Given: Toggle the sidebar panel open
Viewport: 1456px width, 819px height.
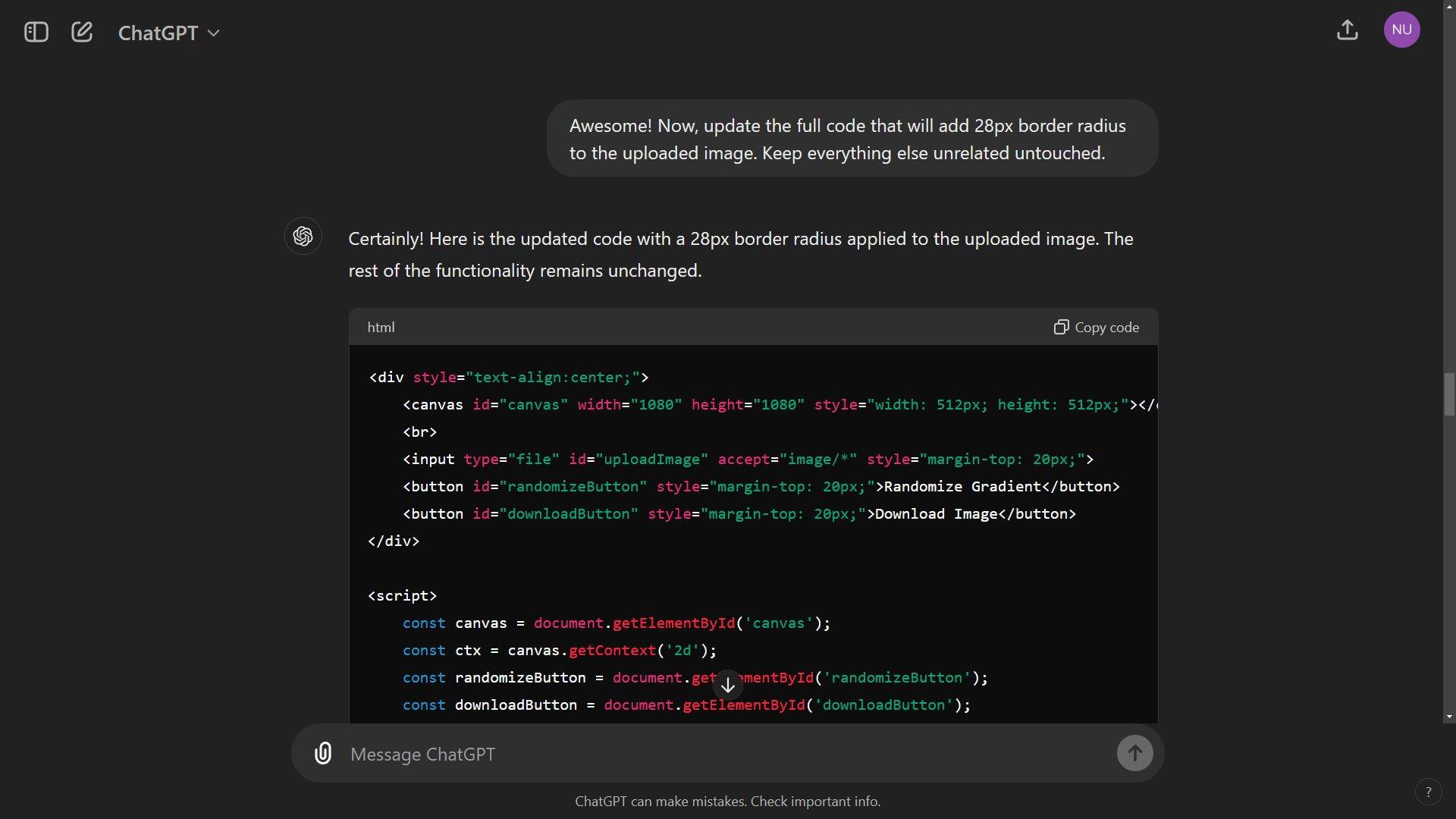Looking at the screenshot, I should point(35,32).
